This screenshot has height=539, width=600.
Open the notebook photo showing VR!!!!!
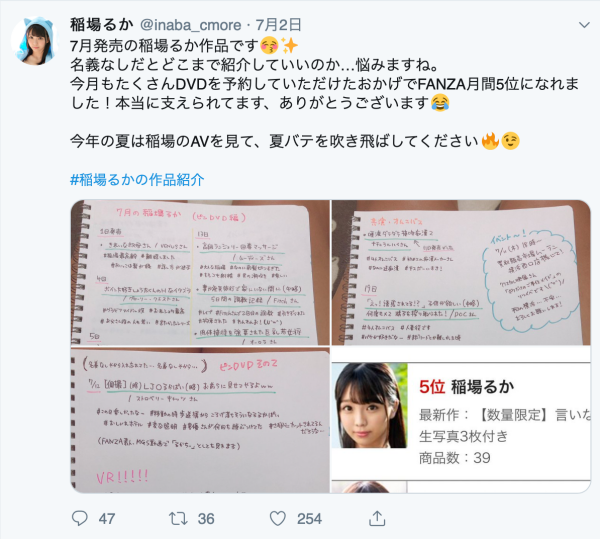tap(200, 420)
